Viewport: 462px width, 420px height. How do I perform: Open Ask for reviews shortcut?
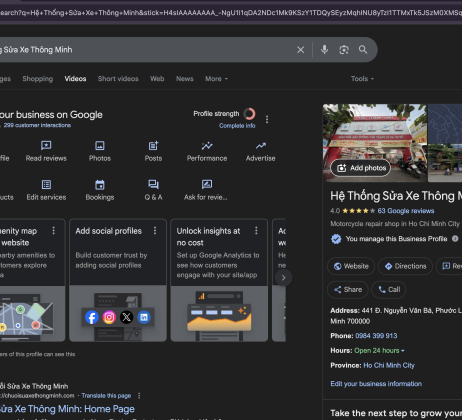tap(206, 190)
